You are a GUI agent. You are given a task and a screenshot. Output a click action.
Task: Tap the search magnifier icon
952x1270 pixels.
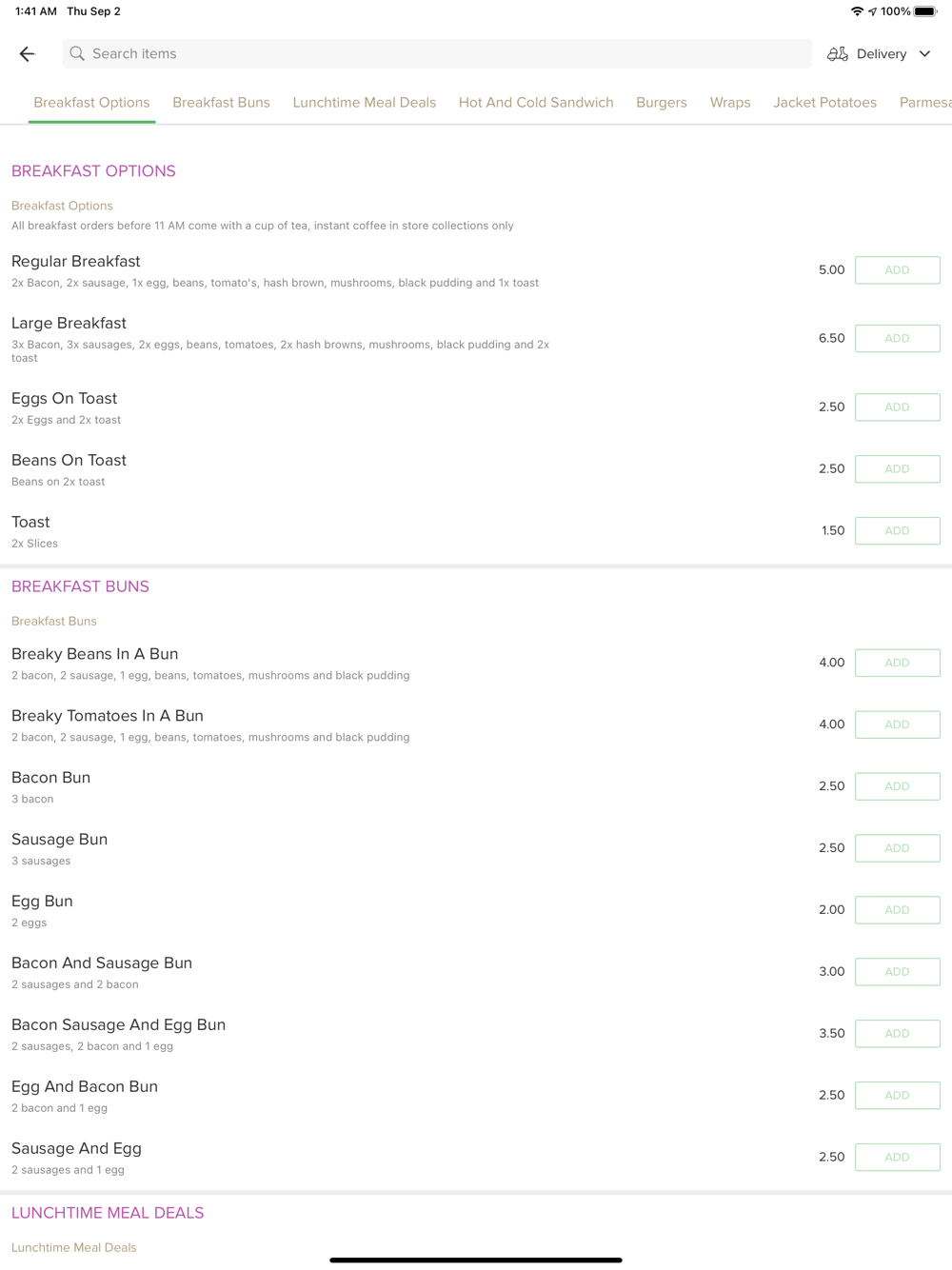77,54
